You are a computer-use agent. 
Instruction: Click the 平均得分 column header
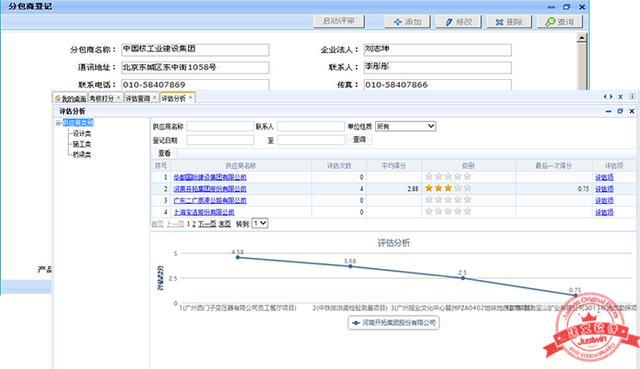pyautogui.click(x=393, y=166)
